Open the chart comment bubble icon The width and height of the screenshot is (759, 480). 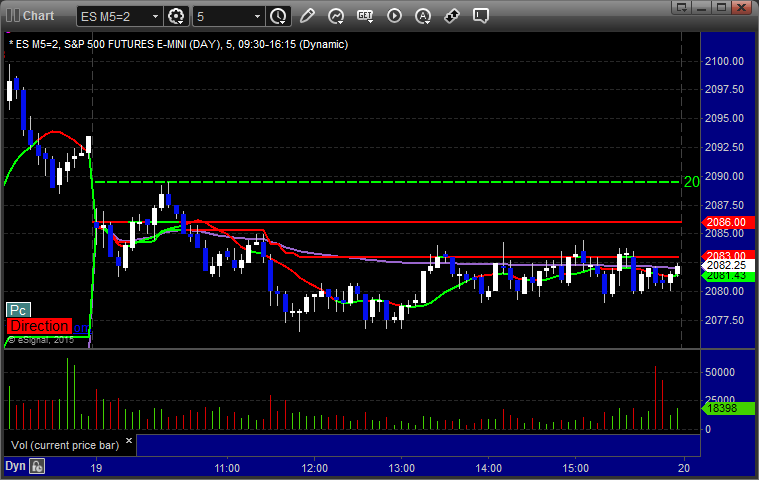click(x=481, y=16)
